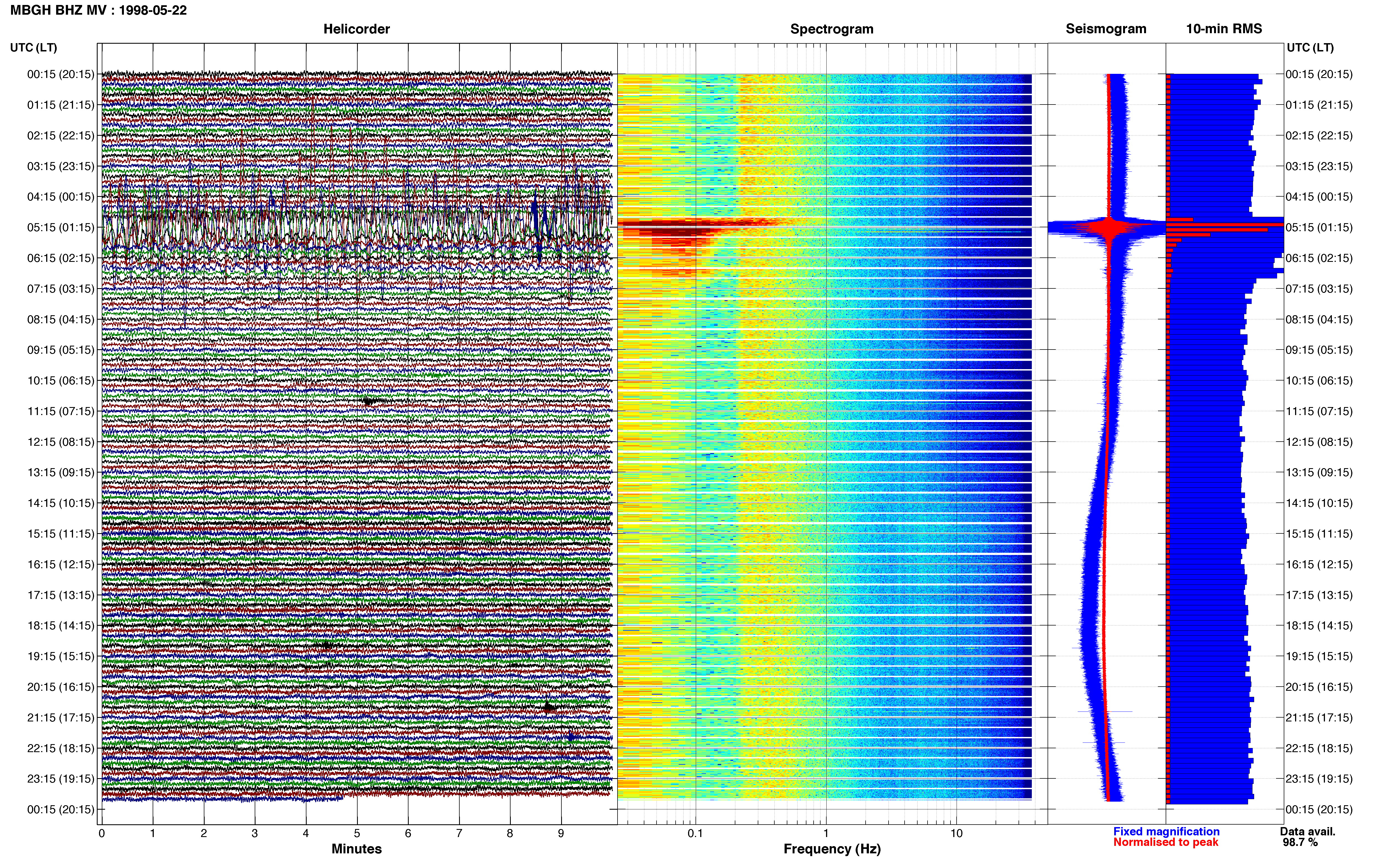Image resolution: width=1388 pixels, height=868 pixels.
Task: Click minute tick label 0 on helicorder axis
Action: 101,833
